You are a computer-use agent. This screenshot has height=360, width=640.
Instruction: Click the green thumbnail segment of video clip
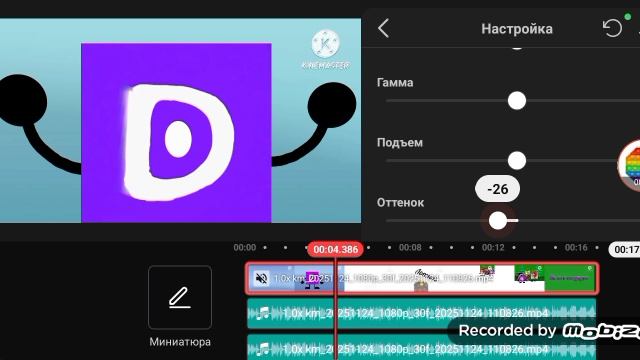pyautogui.click(x=569, y=278)
